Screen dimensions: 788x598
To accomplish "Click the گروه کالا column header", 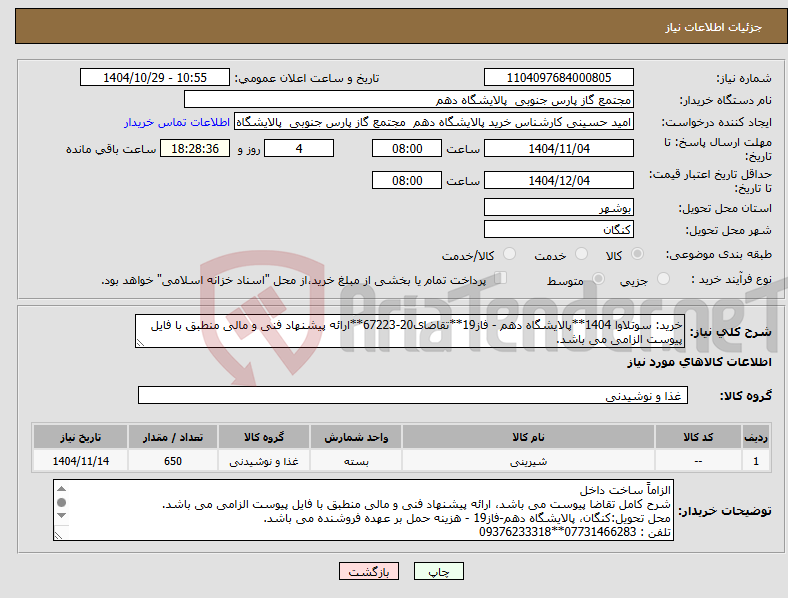I will (264, 437).
